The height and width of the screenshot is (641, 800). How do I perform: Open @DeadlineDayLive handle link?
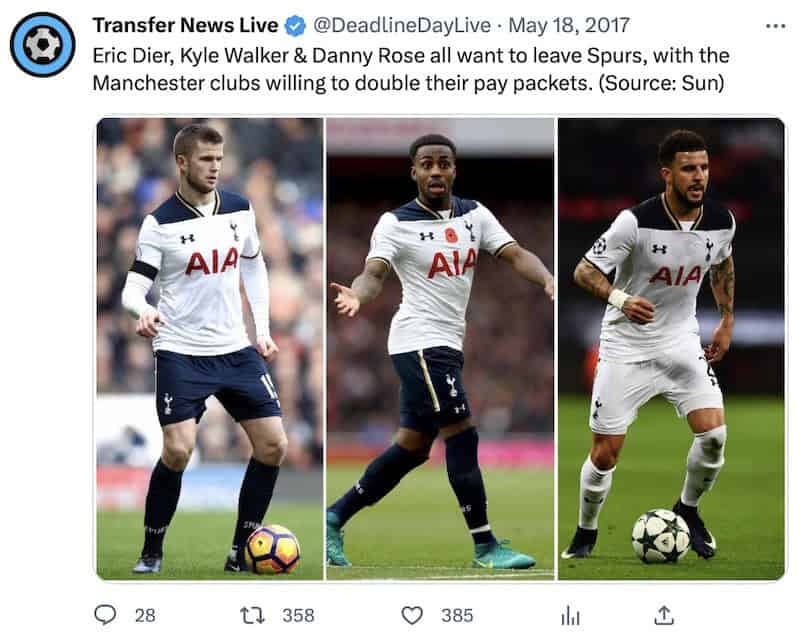pos(402,25)
